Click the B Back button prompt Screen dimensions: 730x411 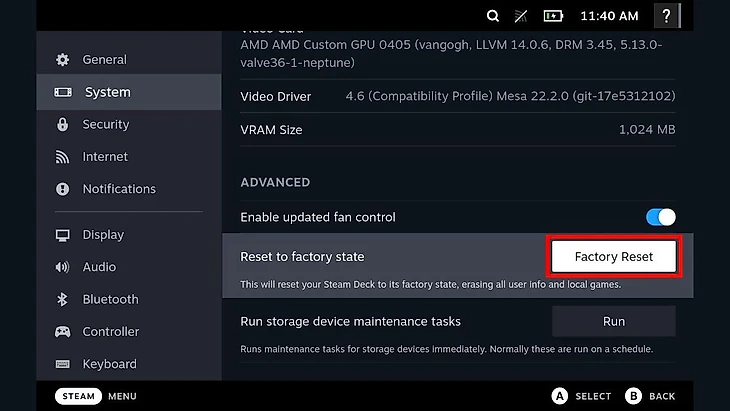(x=650, y=396)
